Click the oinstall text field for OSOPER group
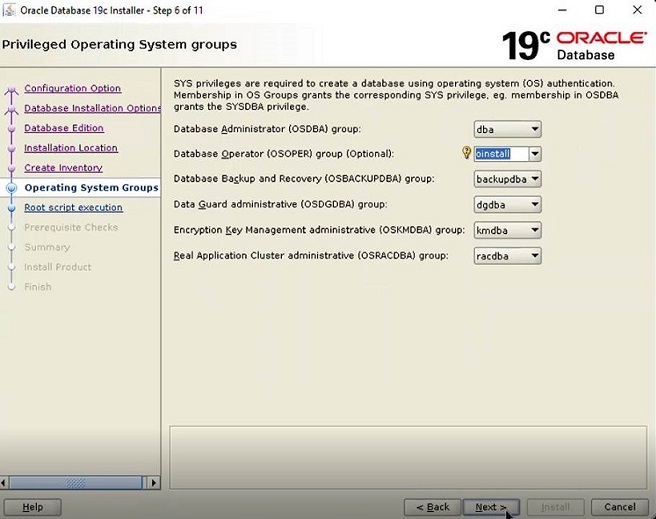This screenshot has width=656, height=519. 501,154
